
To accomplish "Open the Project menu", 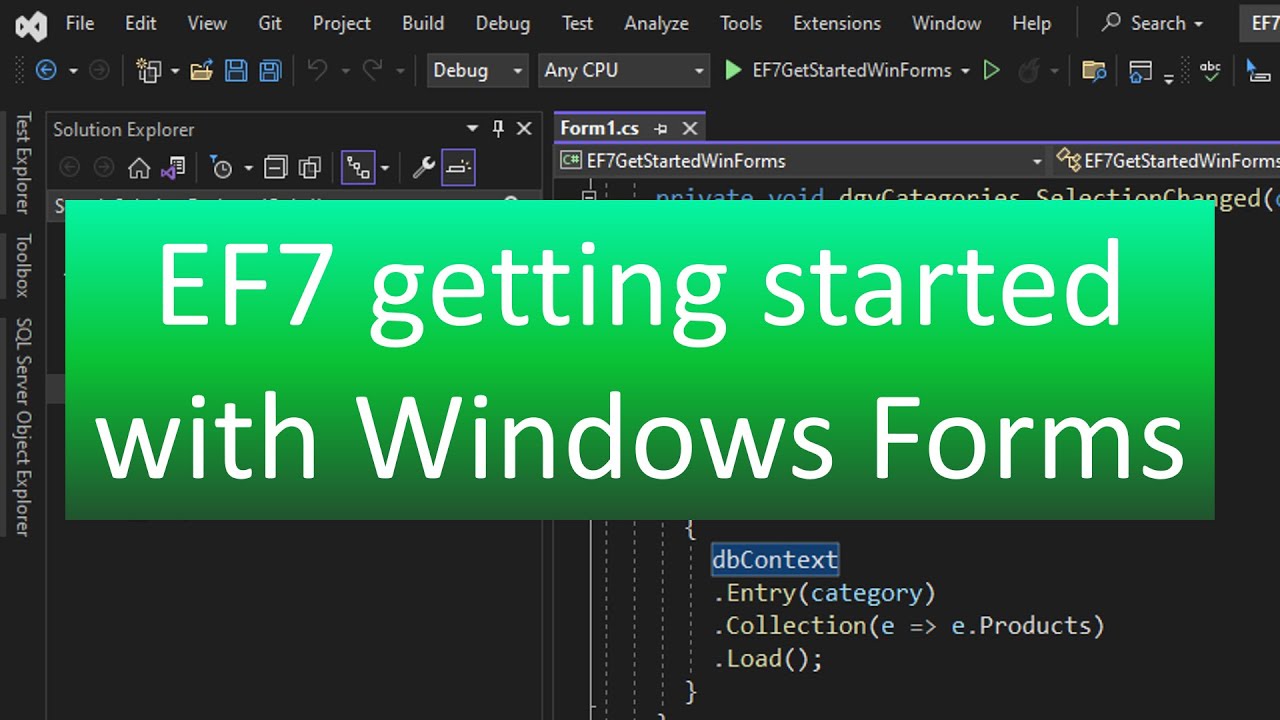I will [x=341, y=23].
